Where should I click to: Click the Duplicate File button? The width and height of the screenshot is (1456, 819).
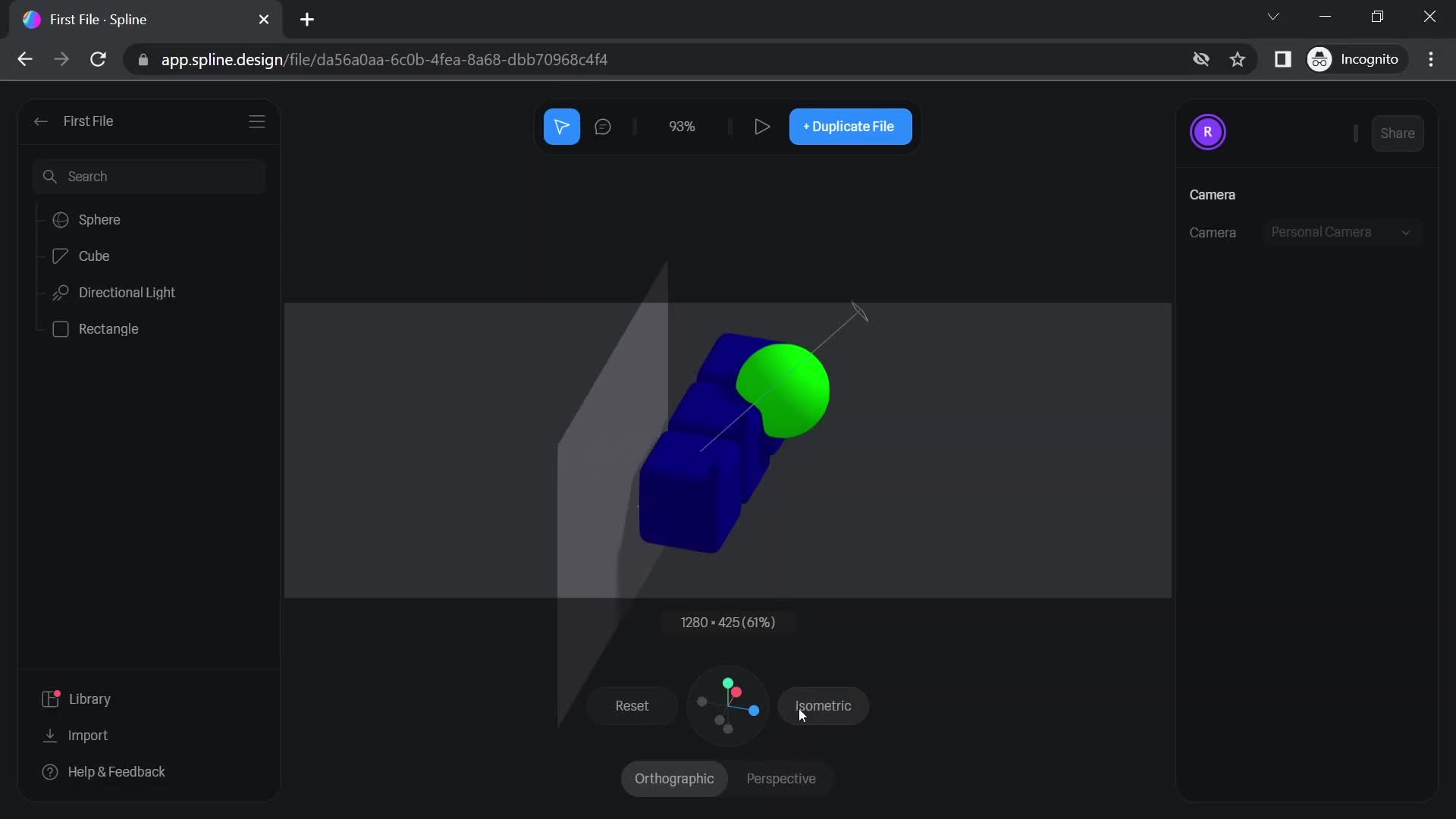click(x=850, y=127)
